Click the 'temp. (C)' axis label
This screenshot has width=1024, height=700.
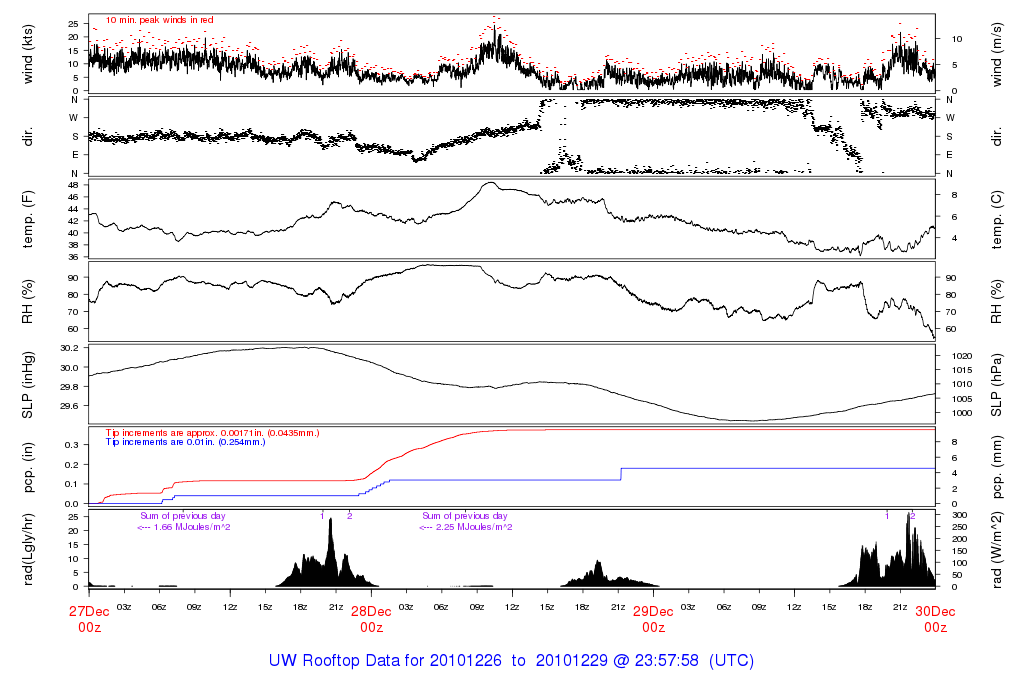point(997,219)
